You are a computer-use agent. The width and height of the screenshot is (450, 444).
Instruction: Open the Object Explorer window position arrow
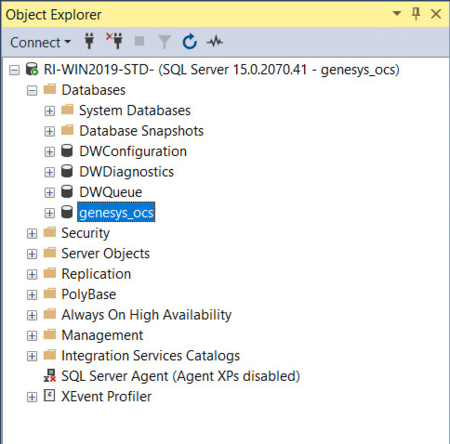(397, 14)
